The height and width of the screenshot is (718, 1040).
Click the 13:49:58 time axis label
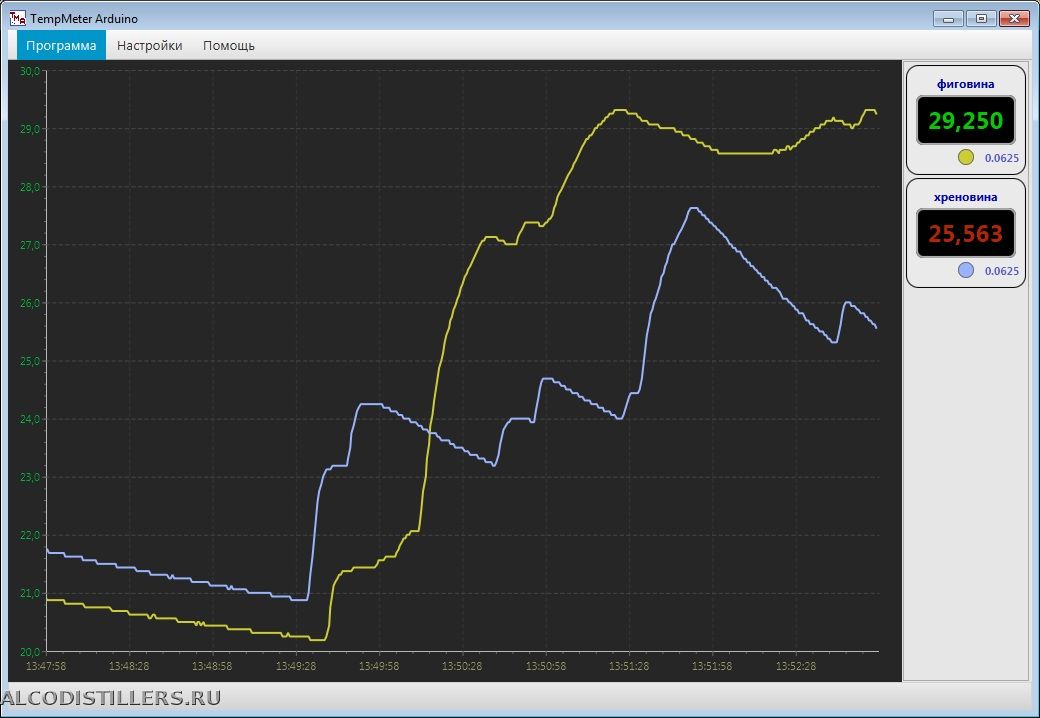click(x=379, y=666)
